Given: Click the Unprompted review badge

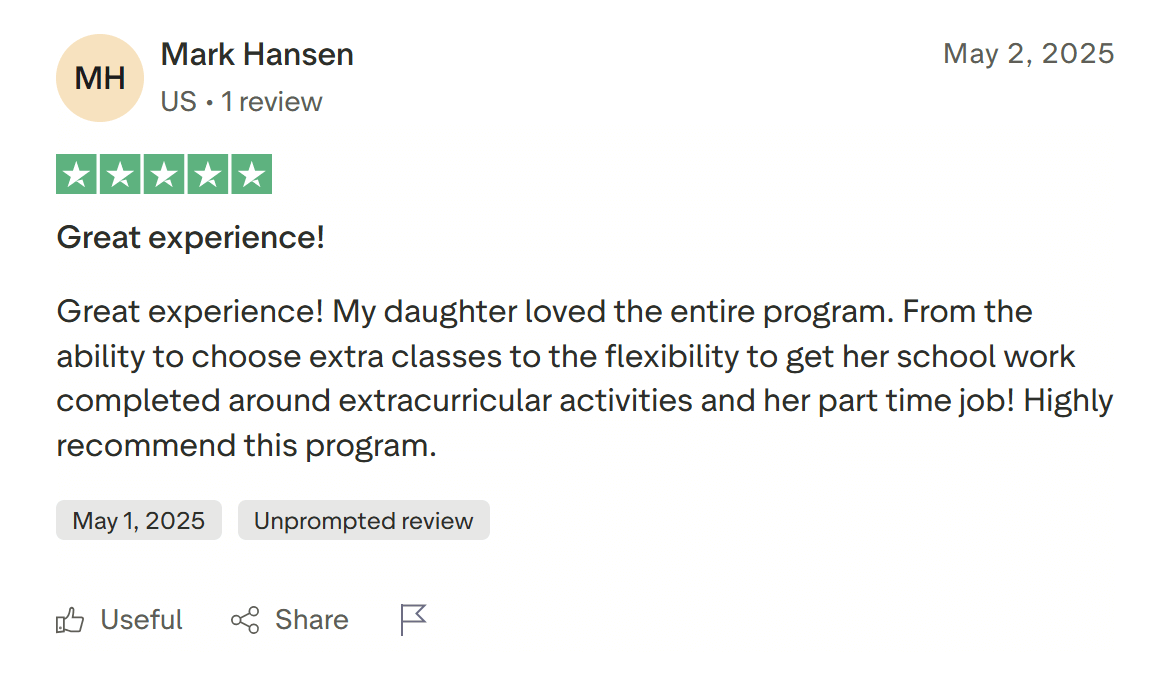Looking at the screenshot, I should [363, 520].
